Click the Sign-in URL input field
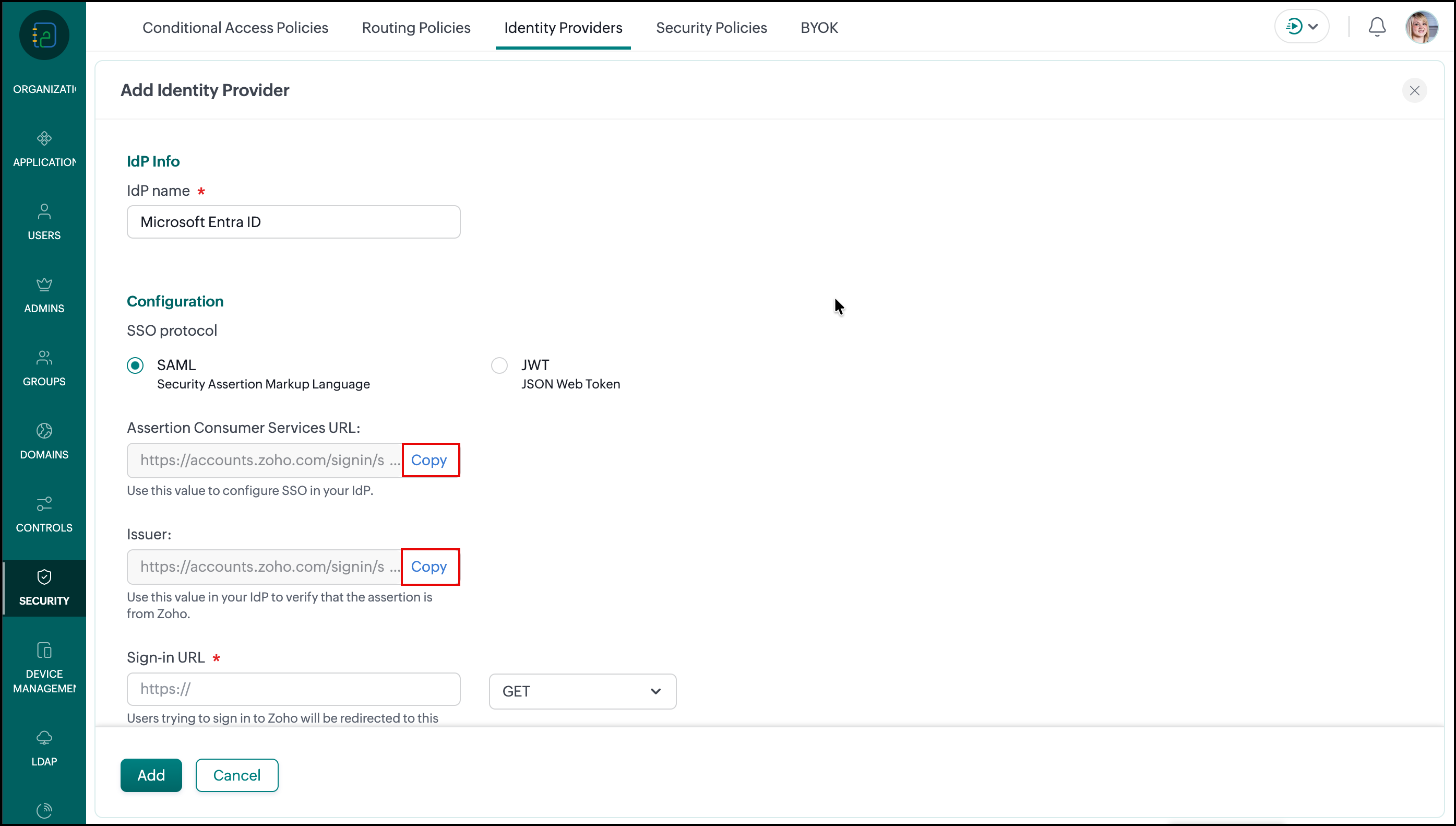The width and height of the screenshot is (1456, 826). tap(293, 689)
